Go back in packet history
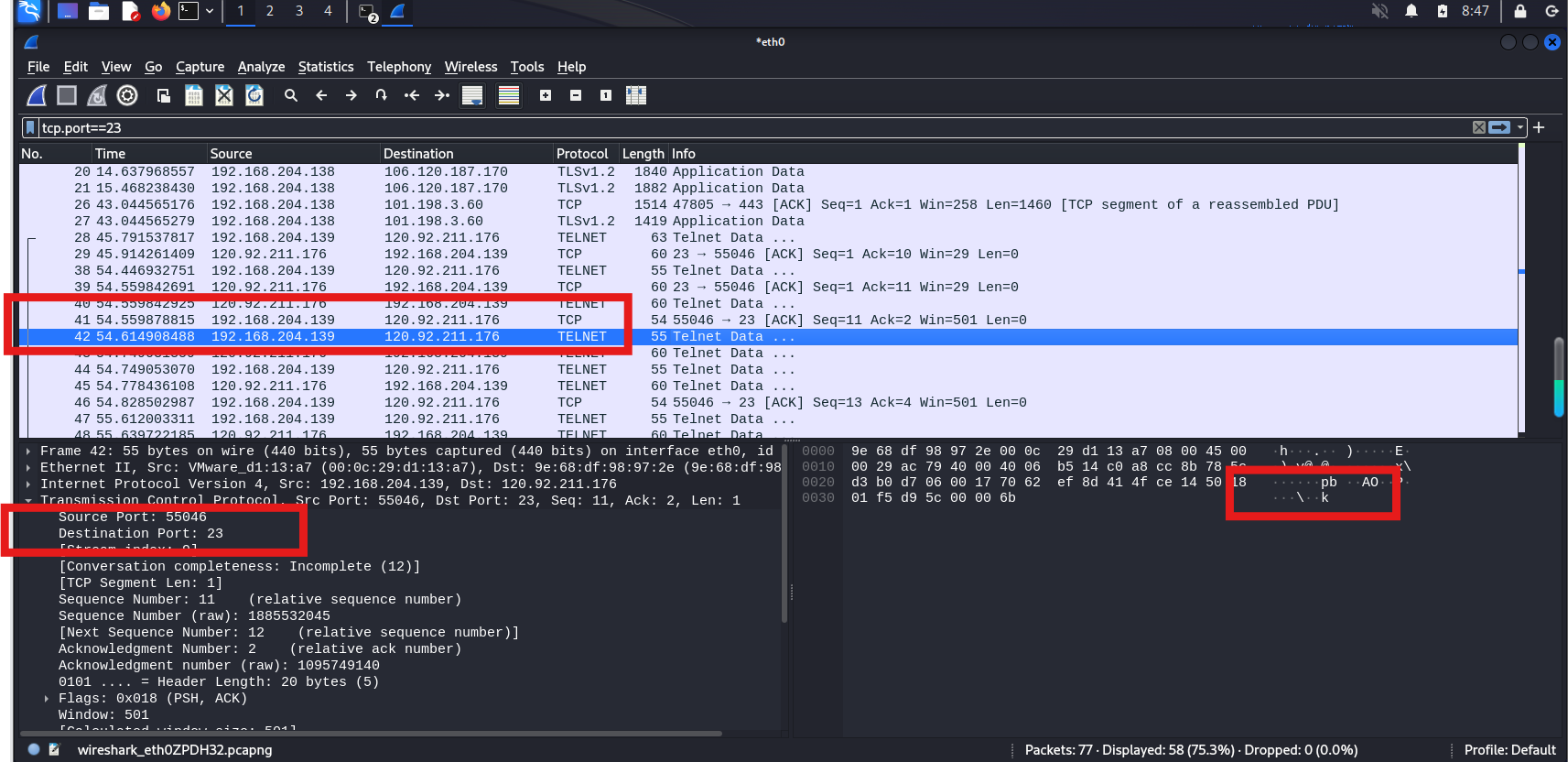Viewport: 1568px width, 762px height. coord(321,95)
